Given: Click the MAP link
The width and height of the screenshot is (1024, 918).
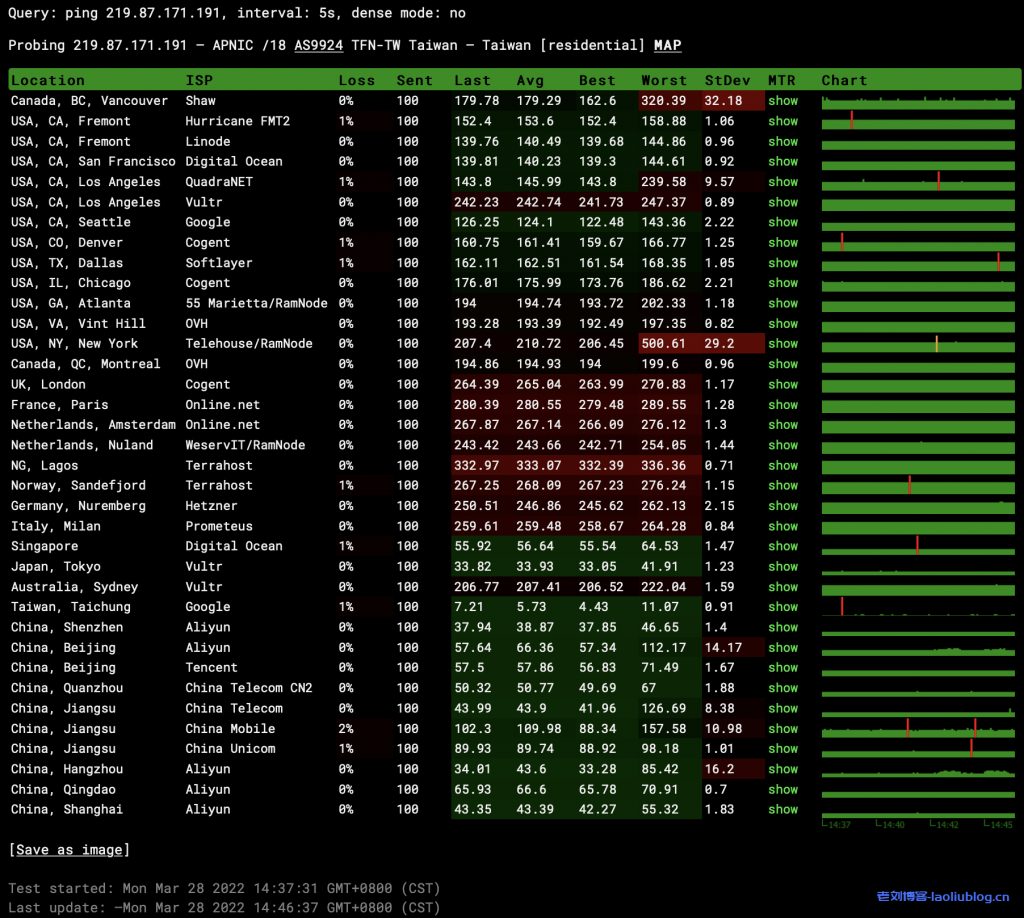Looking at the screenshot, I should point(667,46).
